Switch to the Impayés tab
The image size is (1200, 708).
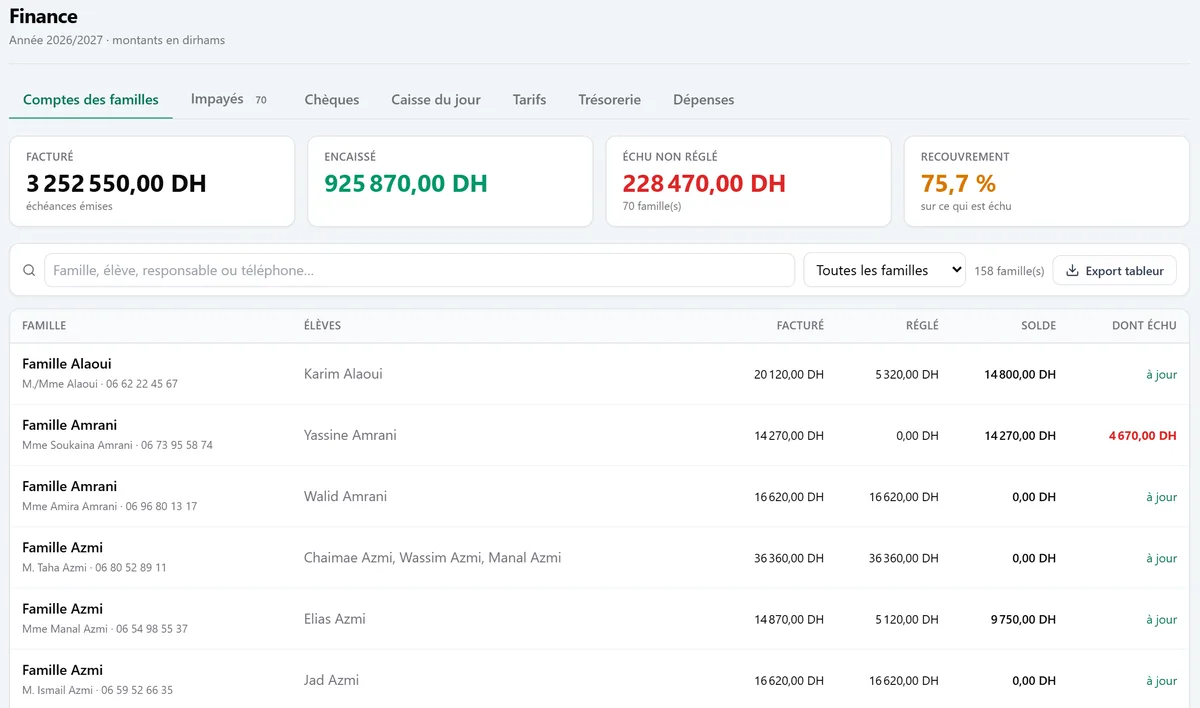[x=229, y=99]
